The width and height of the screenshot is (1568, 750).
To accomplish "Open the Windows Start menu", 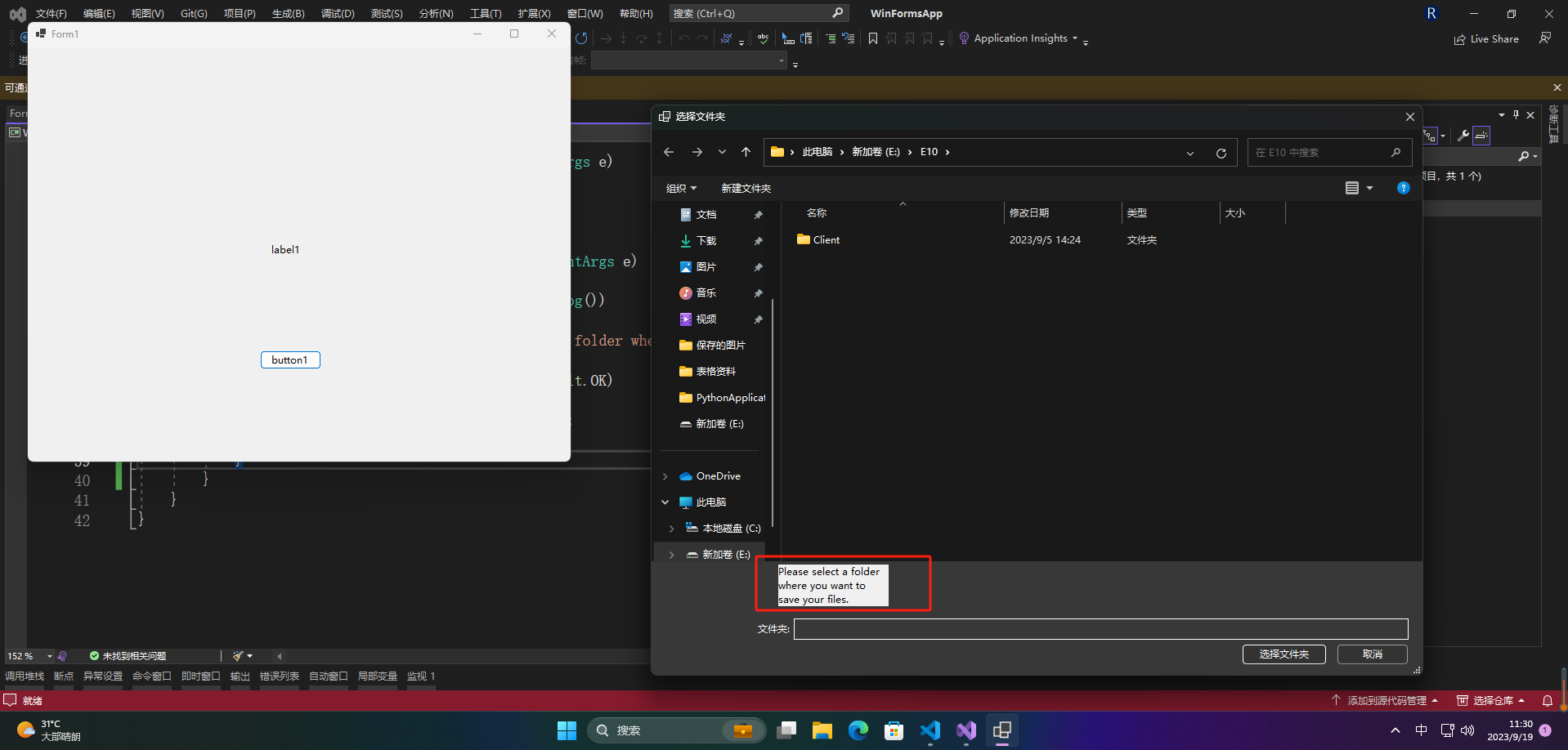I will tap(567, 730).
